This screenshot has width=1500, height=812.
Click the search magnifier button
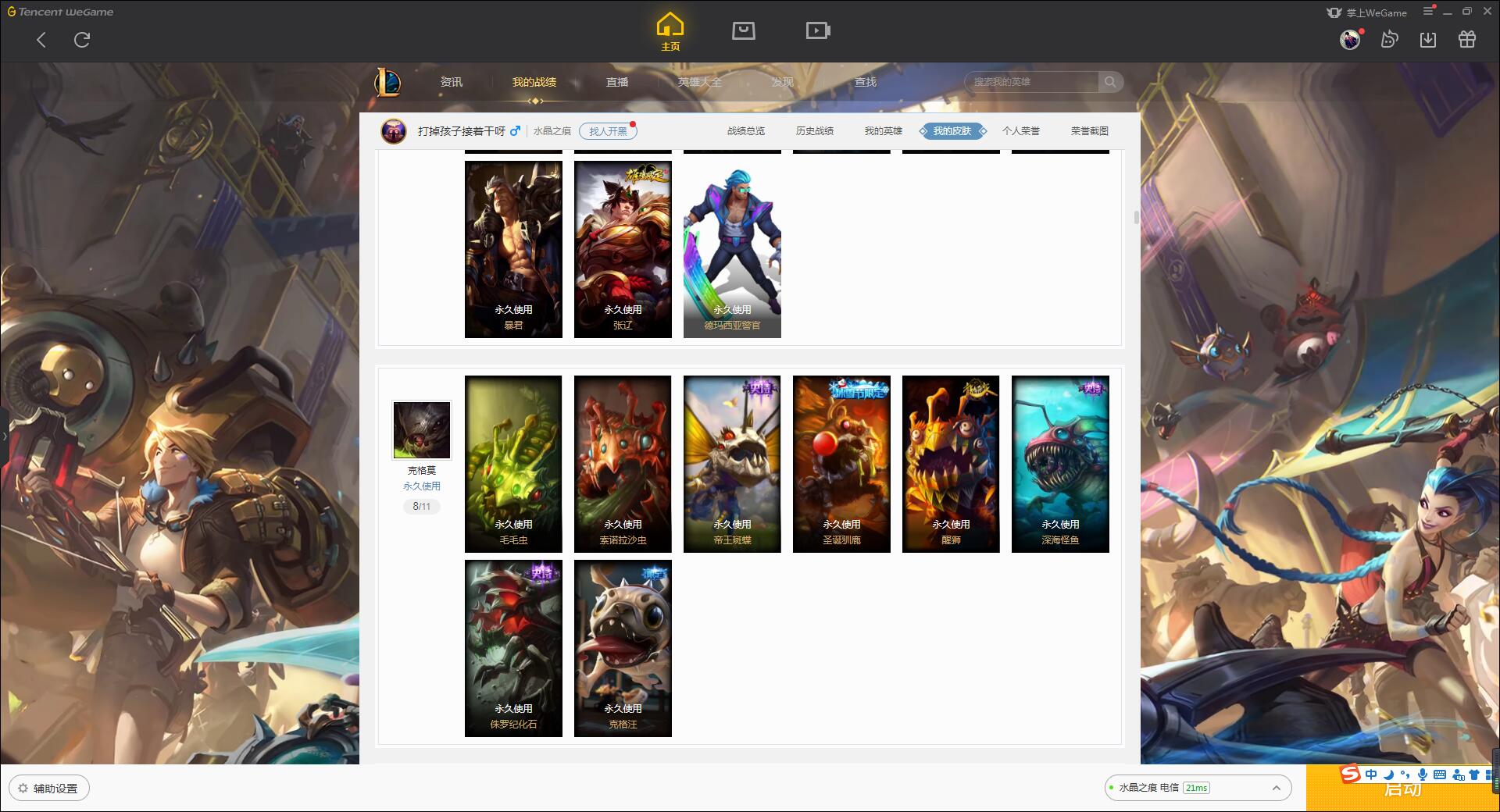[1110, 82]
